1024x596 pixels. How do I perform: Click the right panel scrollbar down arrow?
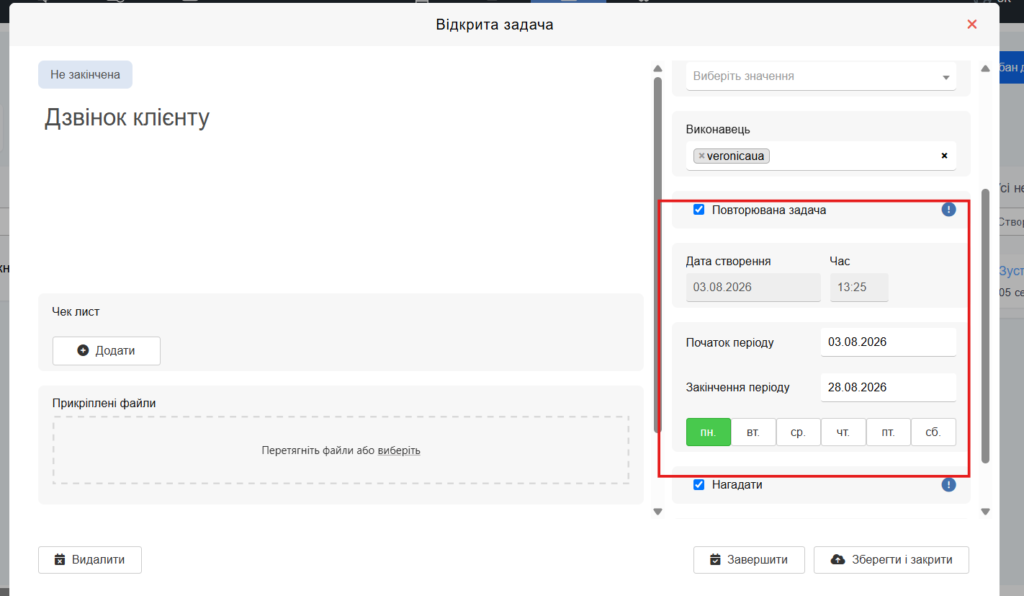point(985,512)
